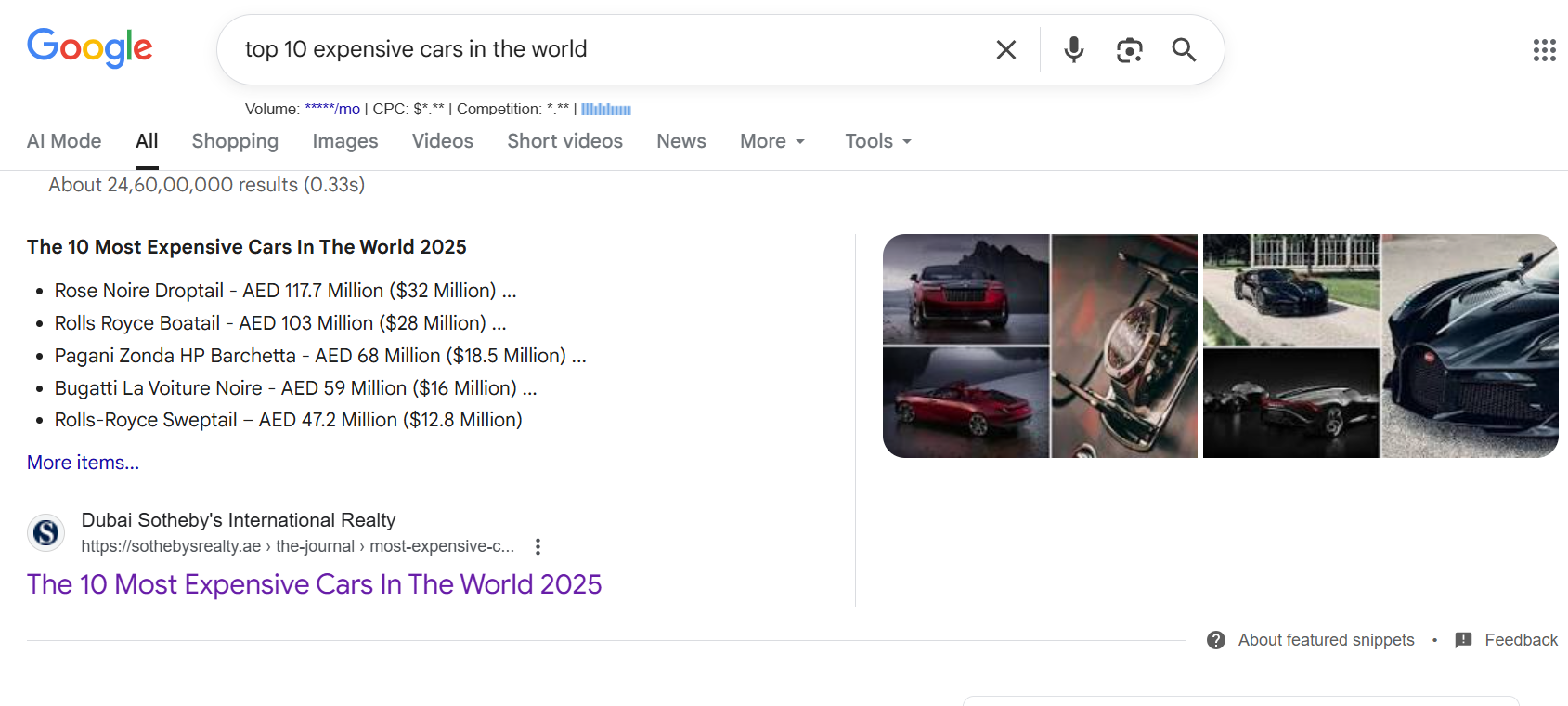Start voice search with microphone icon
The image size is (1568, 706).
coord(1074,49)
